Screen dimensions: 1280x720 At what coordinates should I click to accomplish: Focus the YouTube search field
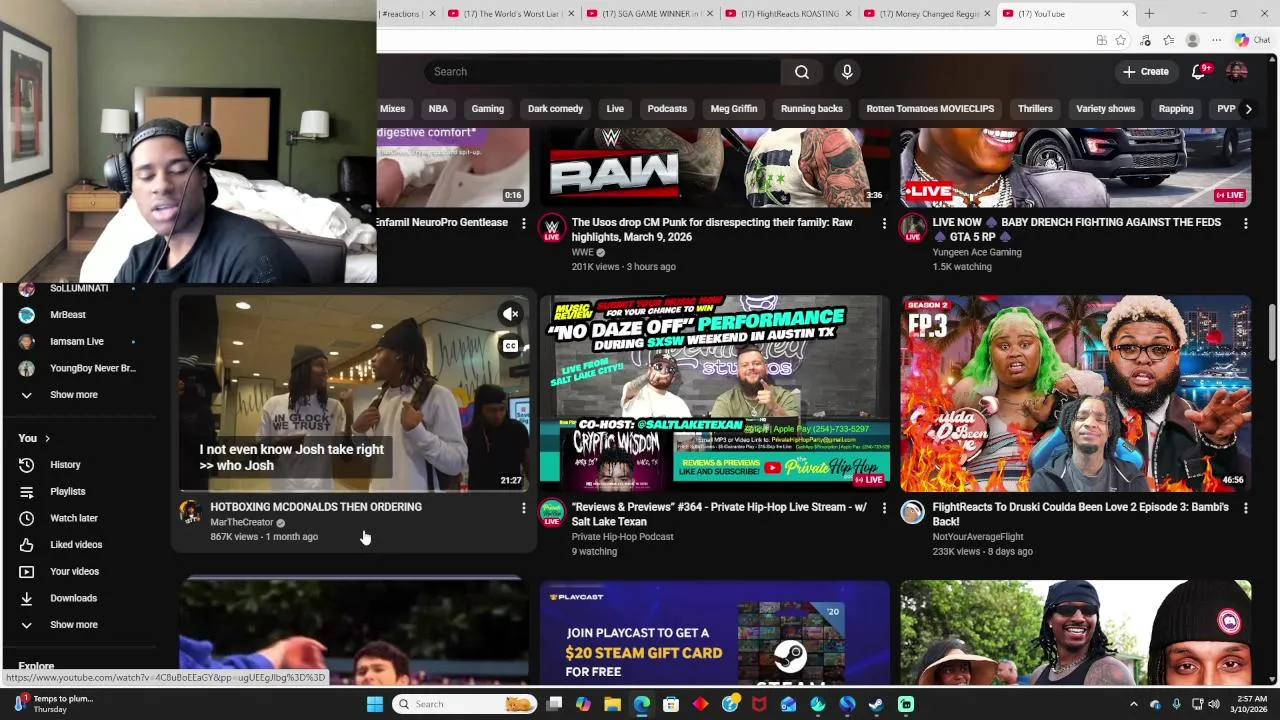coord(603,72)
